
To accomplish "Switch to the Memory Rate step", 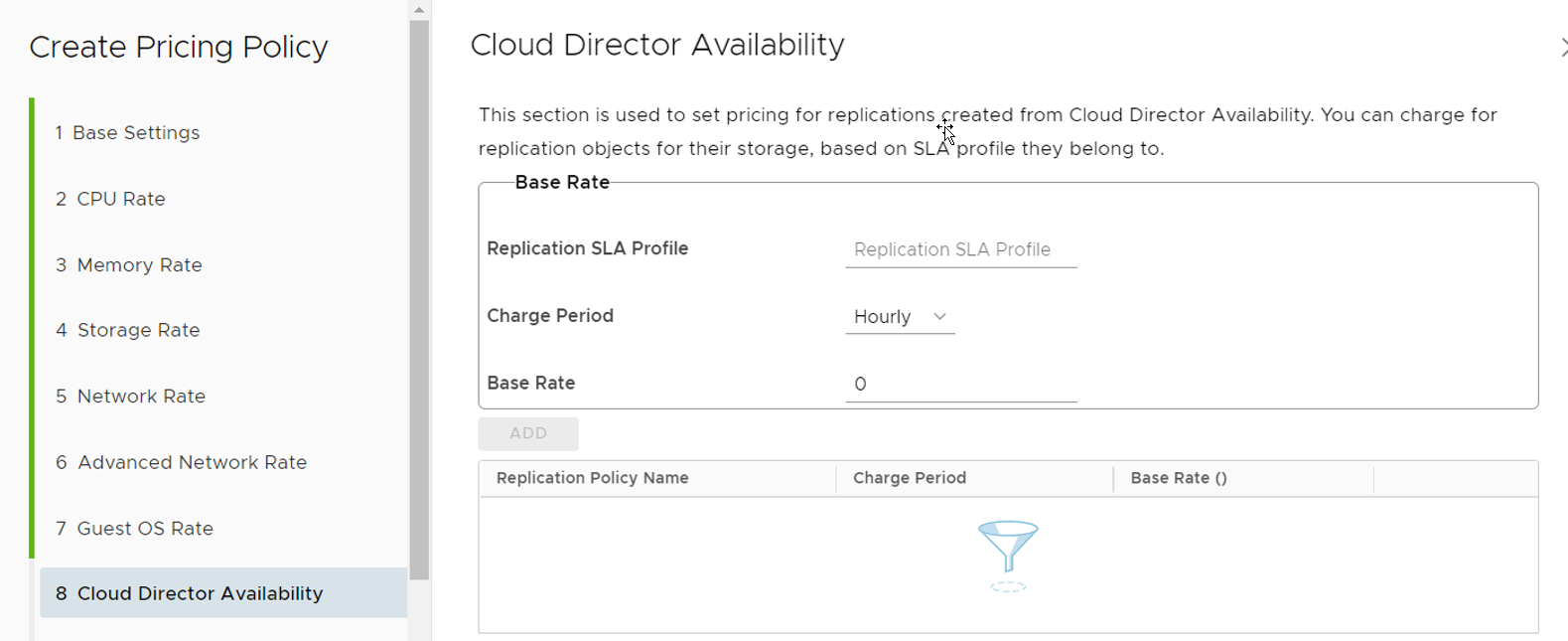I will pos(139,265).
